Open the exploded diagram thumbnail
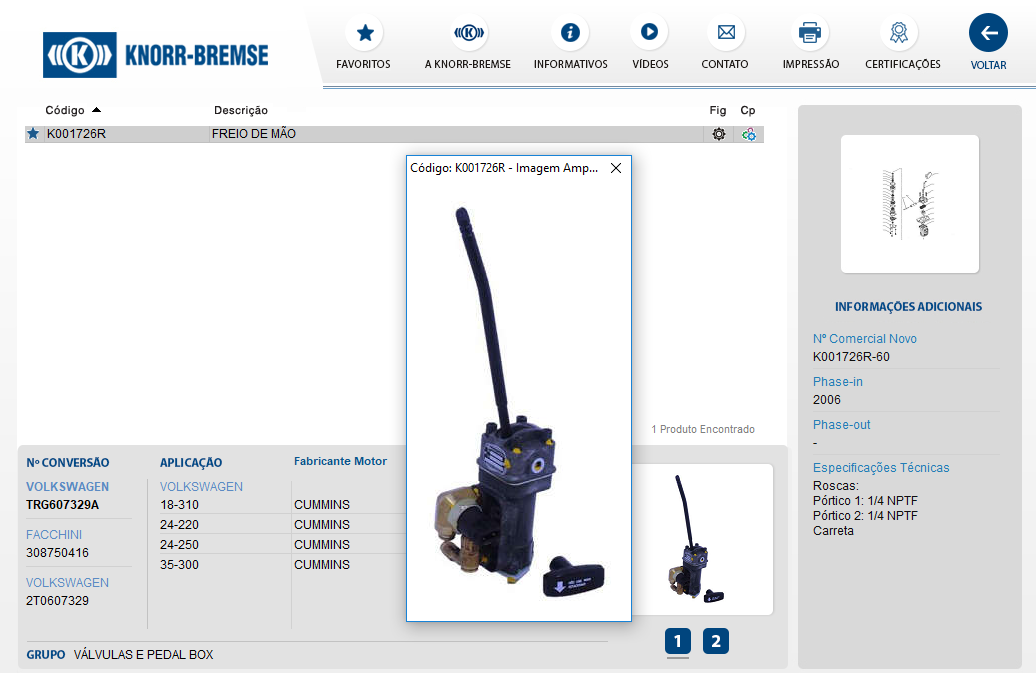Image resolution: width=1036 pixels, height=673 pixels. click(909, 204)
